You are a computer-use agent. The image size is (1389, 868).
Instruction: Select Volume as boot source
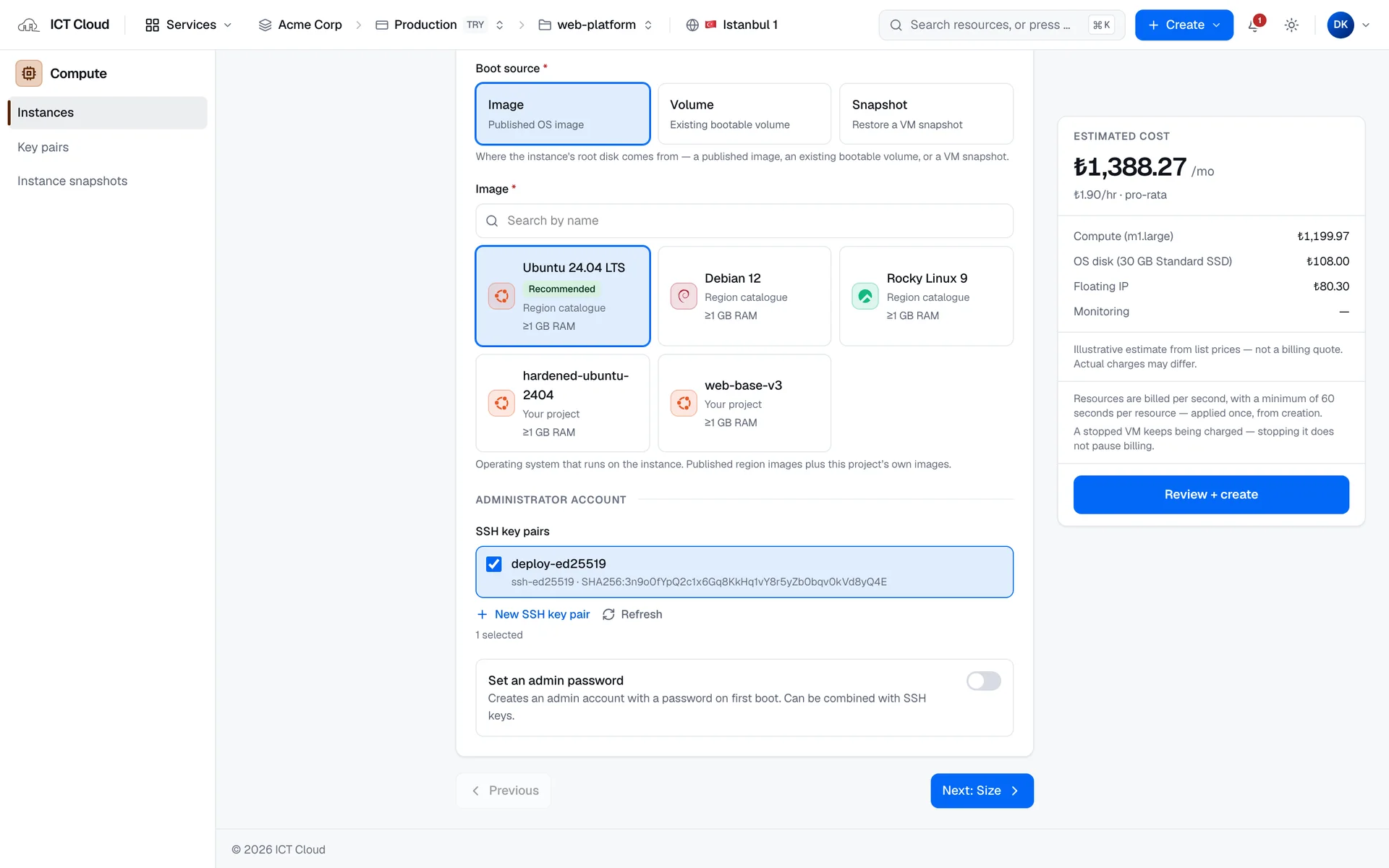click(x=744, y=114)
